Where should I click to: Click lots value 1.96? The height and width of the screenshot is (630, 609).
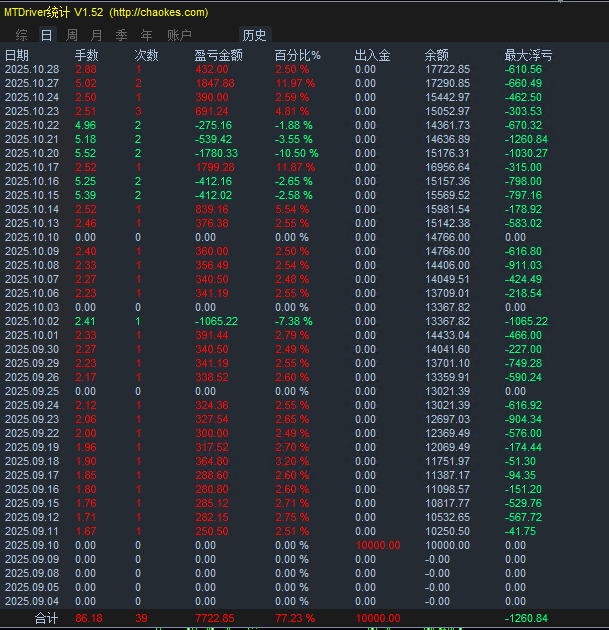(x=86, y=447)
